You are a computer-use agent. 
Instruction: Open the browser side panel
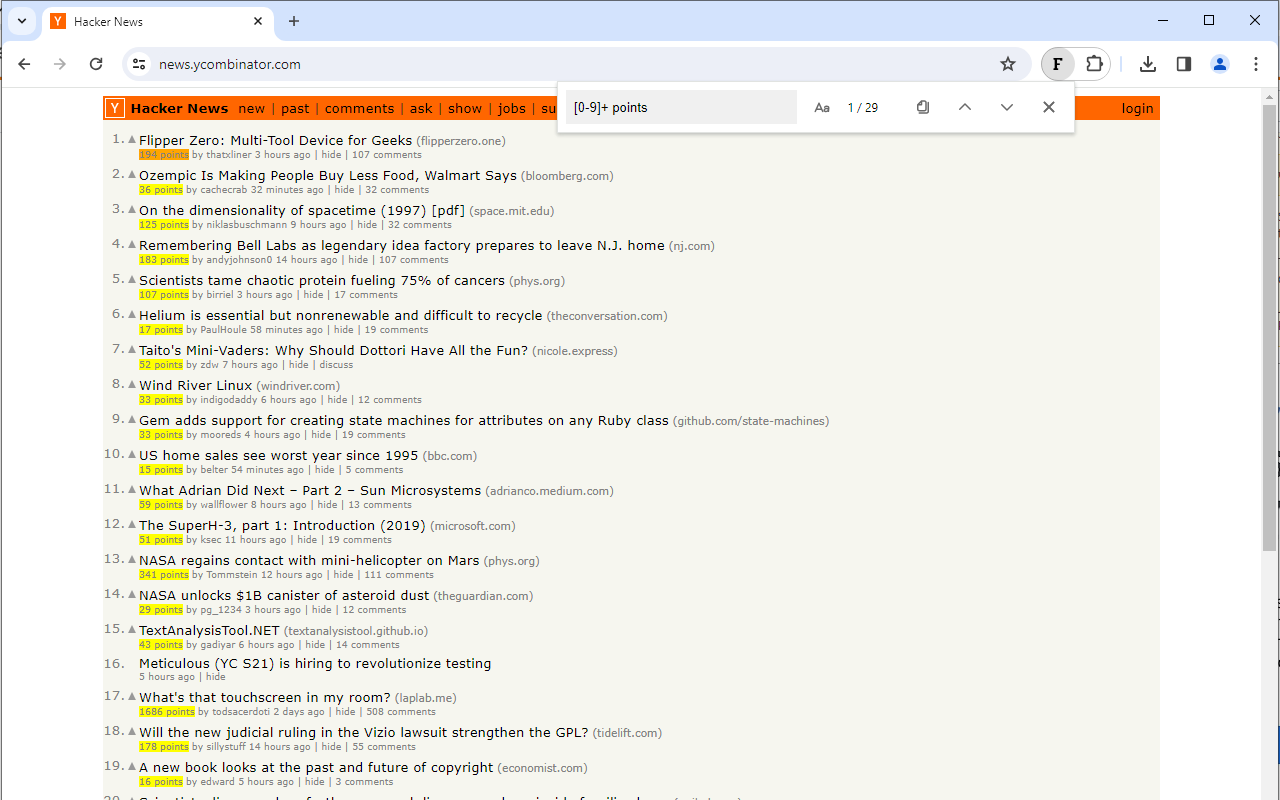click(x=1183, y=63)
